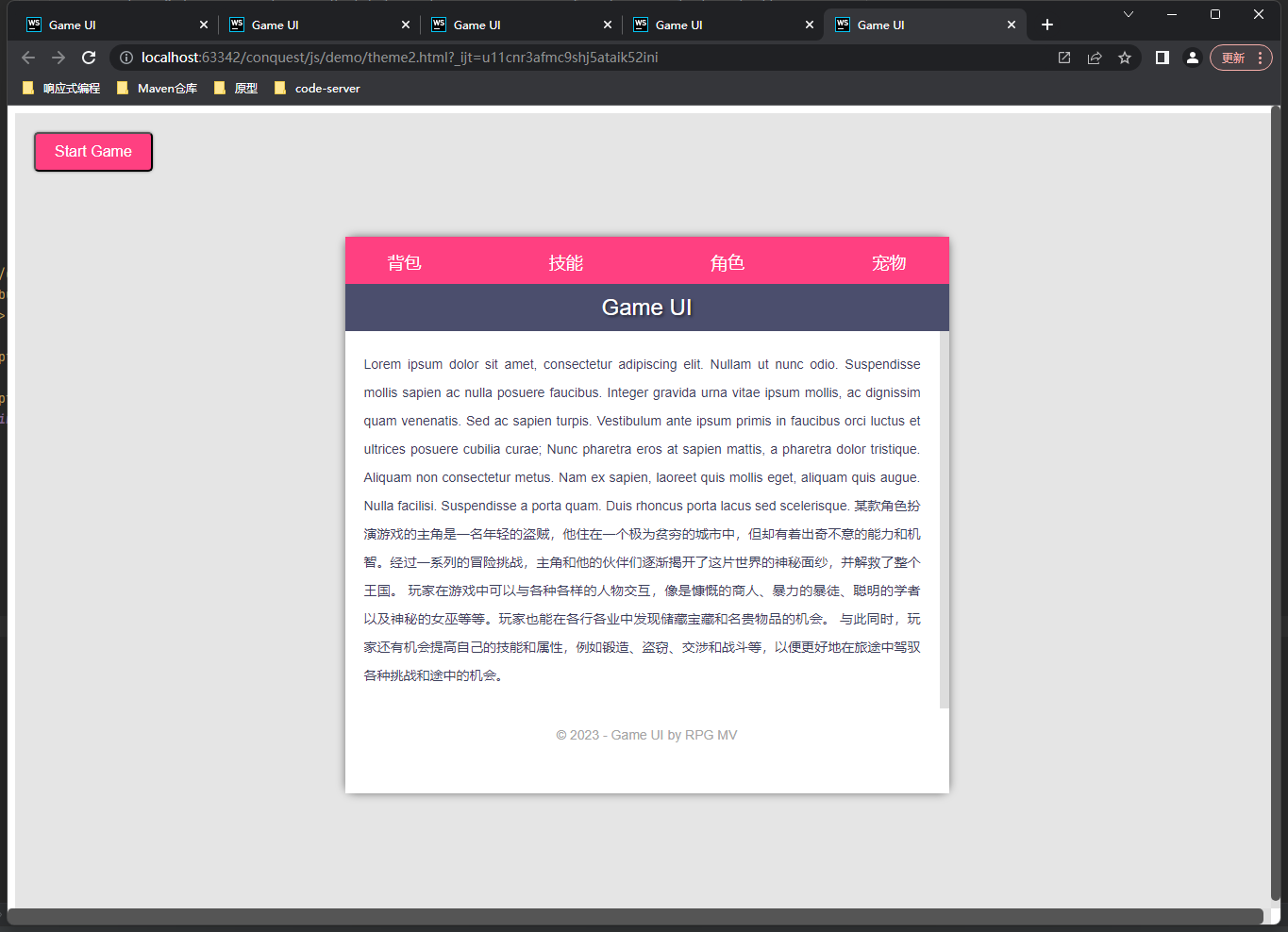Open the 宠物 tab
Viewport: 1288px width, 932px height.
tap(889, 263)
